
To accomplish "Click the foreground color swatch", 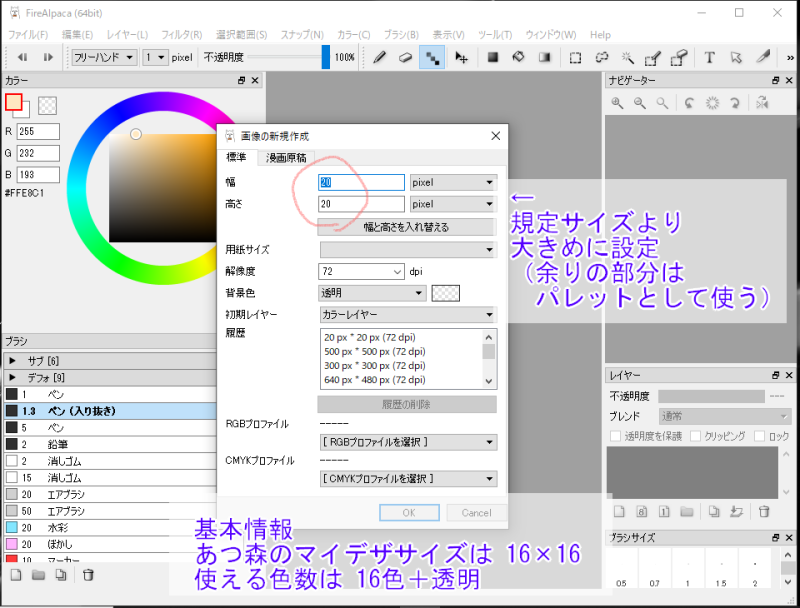I will click(14, 102).
